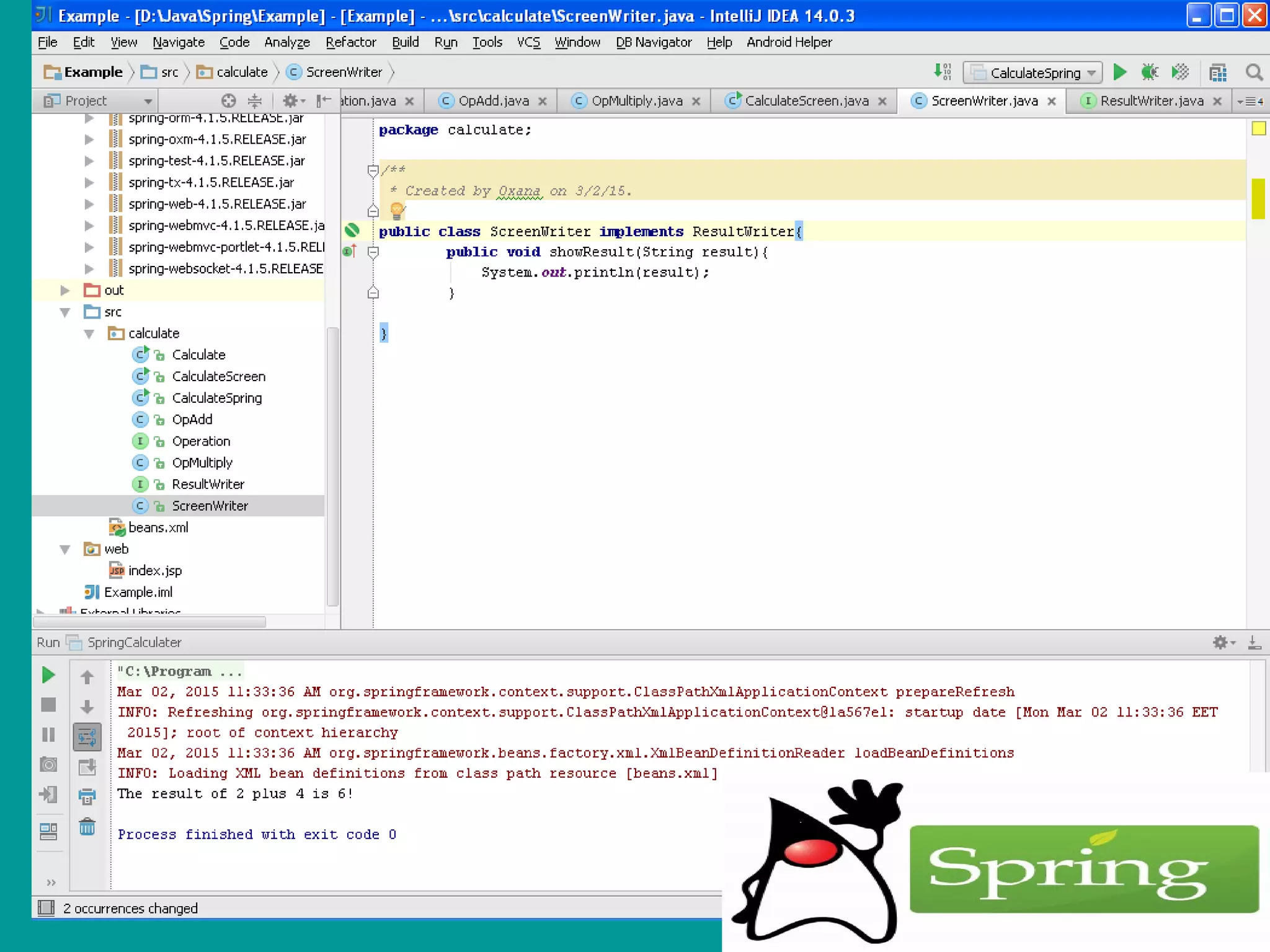Click the Scroll from Source target icon
The height and width of the screenshot is (952, 1270).
pyautogui.click(x=229, y=100)
